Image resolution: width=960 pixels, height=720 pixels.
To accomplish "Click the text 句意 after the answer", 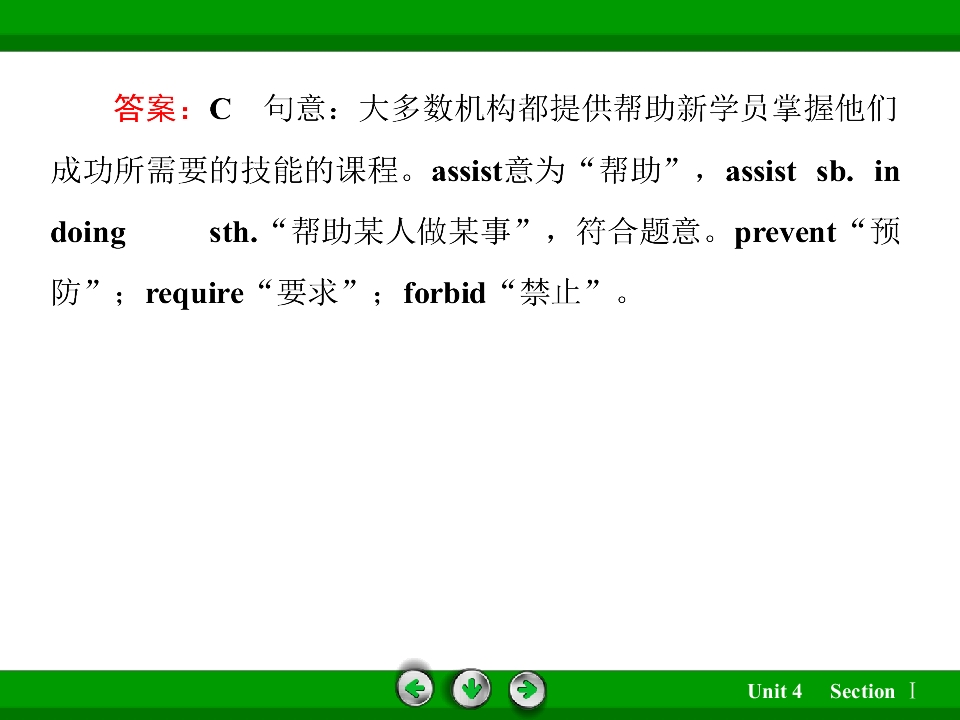I will click(294, 108).
